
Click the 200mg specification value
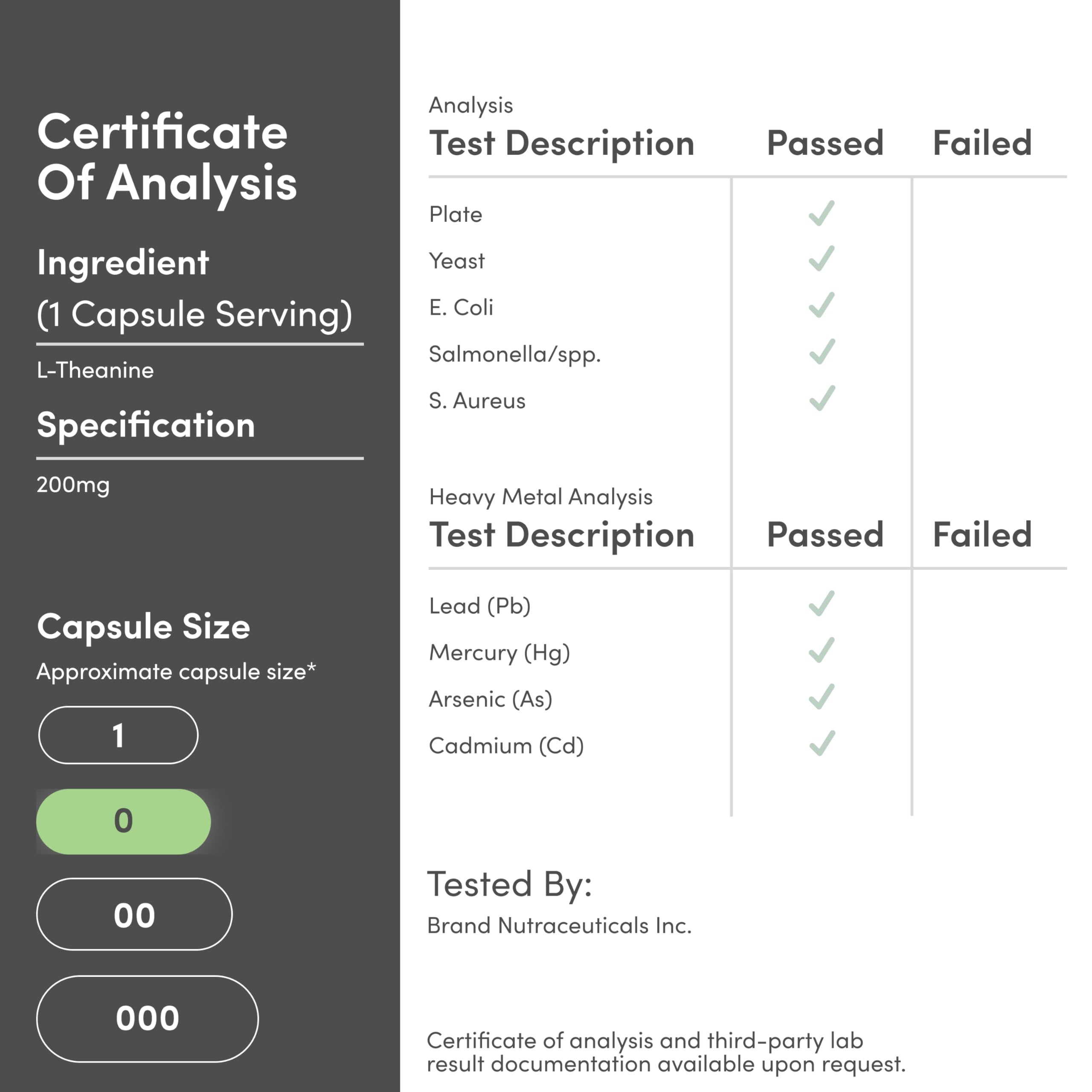pyautogui.click(x=73, y=485)
